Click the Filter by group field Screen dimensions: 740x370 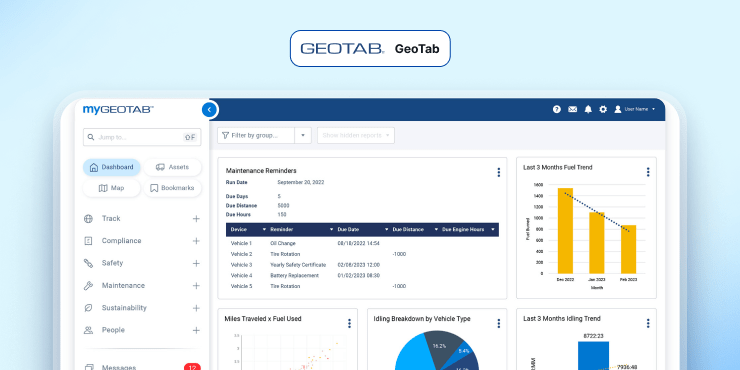(x=256, y=135)
